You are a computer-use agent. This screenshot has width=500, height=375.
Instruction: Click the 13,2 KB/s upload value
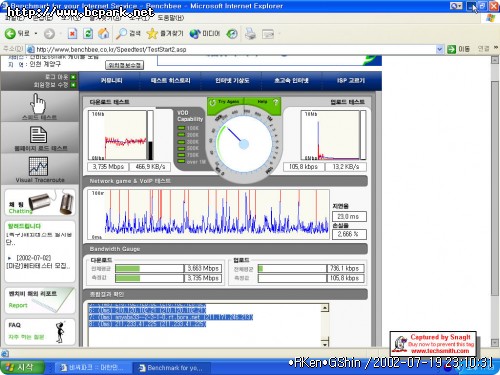(x=345, y=167)
